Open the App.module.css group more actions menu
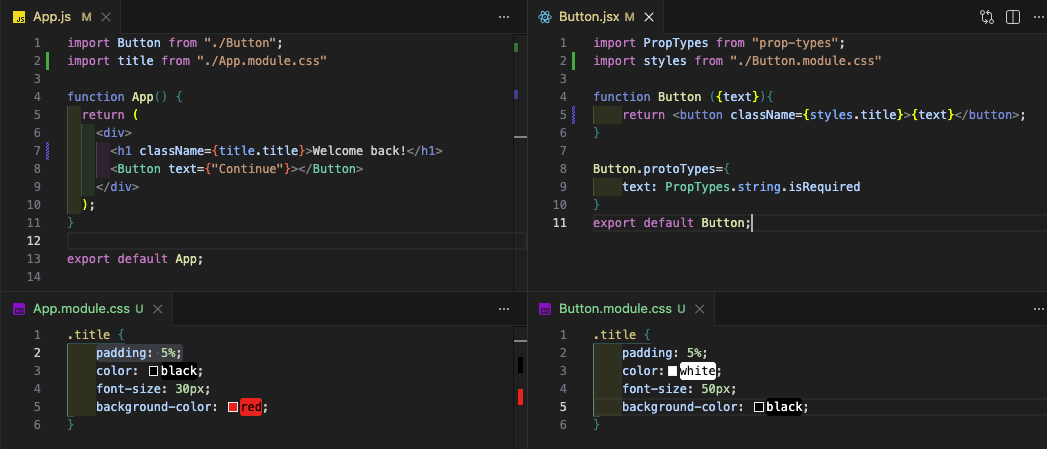The height and width of the screenshot is (449, 1047). pos(504,309)
